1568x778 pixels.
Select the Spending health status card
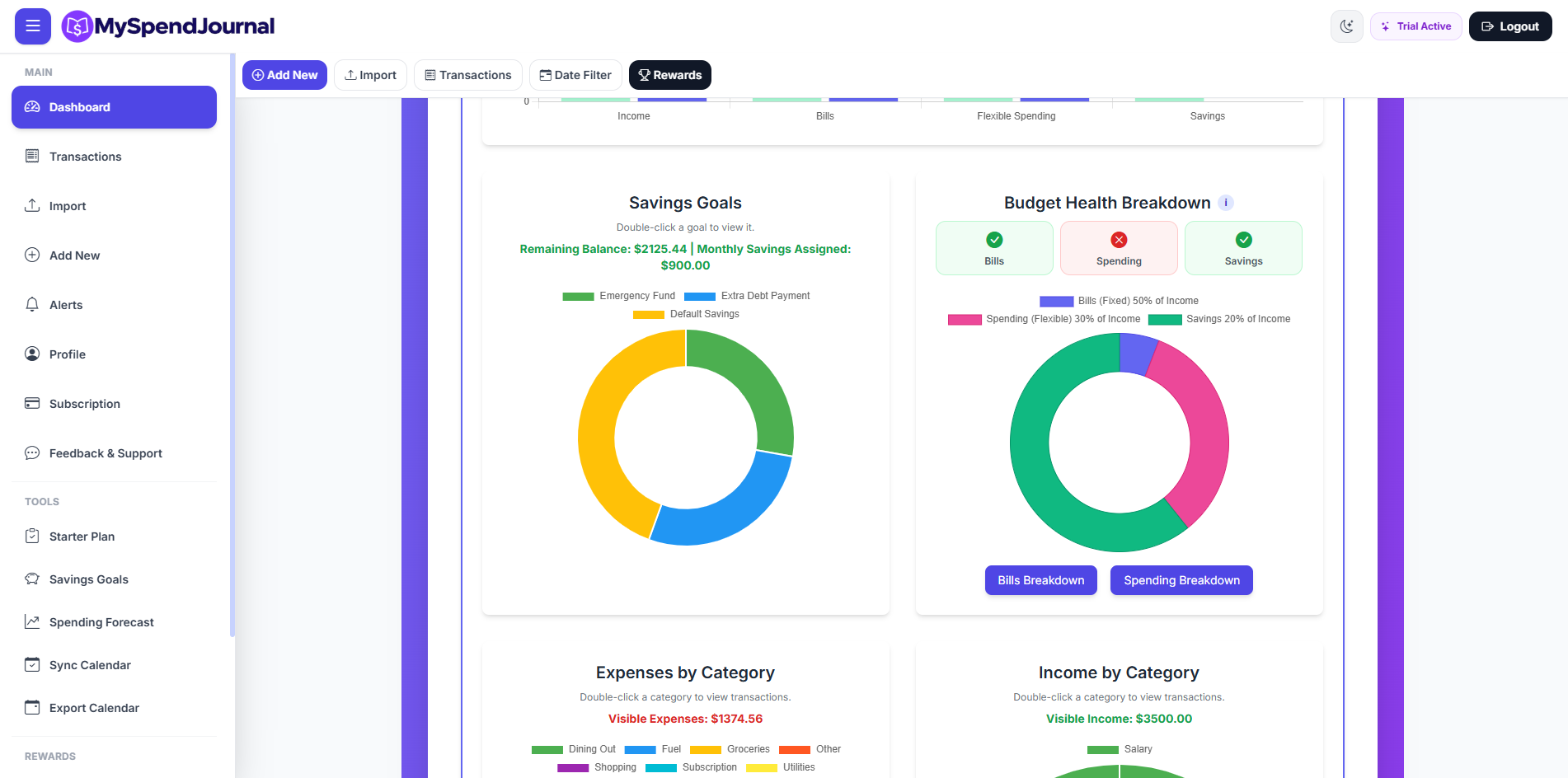coord(1119,248)
